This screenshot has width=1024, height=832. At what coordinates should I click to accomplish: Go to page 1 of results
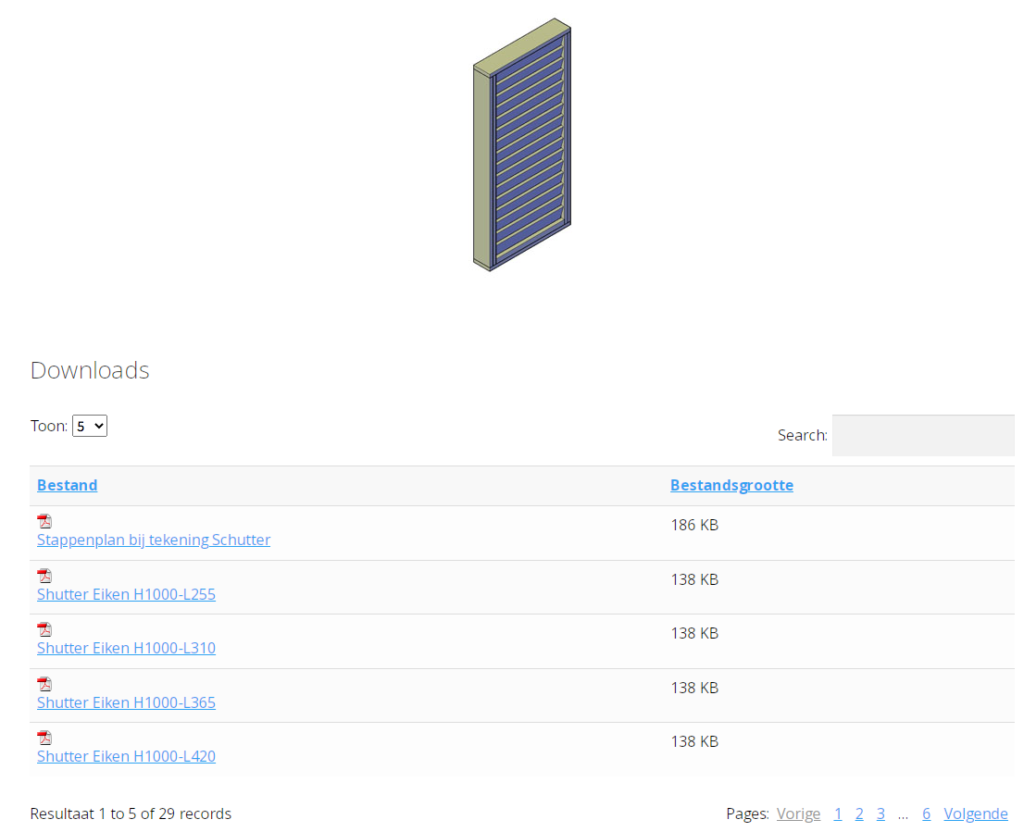838,814
